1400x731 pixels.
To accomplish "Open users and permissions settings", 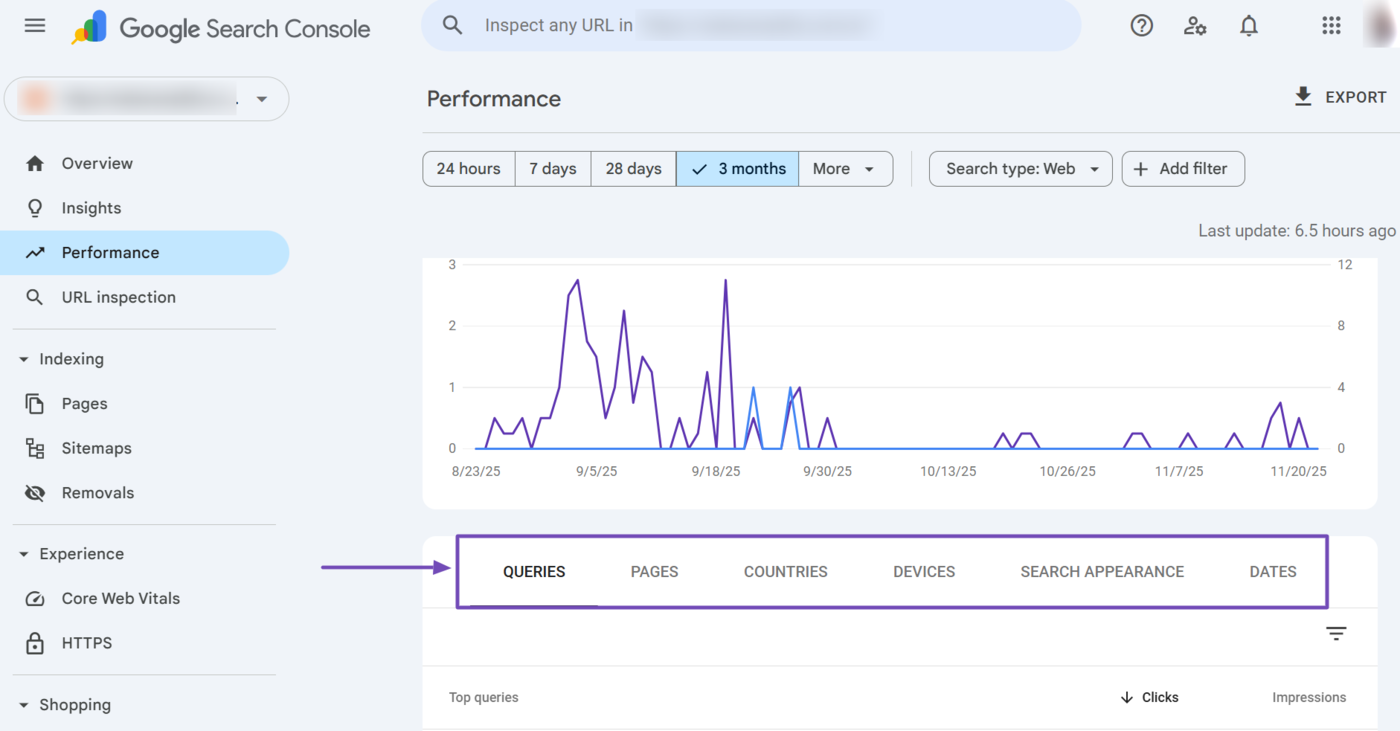I will [1194, 25].
